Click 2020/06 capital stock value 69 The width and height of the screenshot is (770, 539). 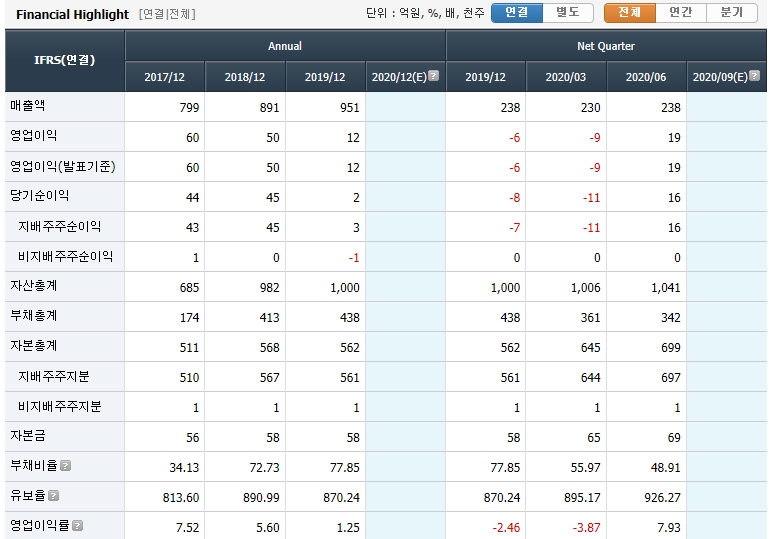tap(674, 437)
